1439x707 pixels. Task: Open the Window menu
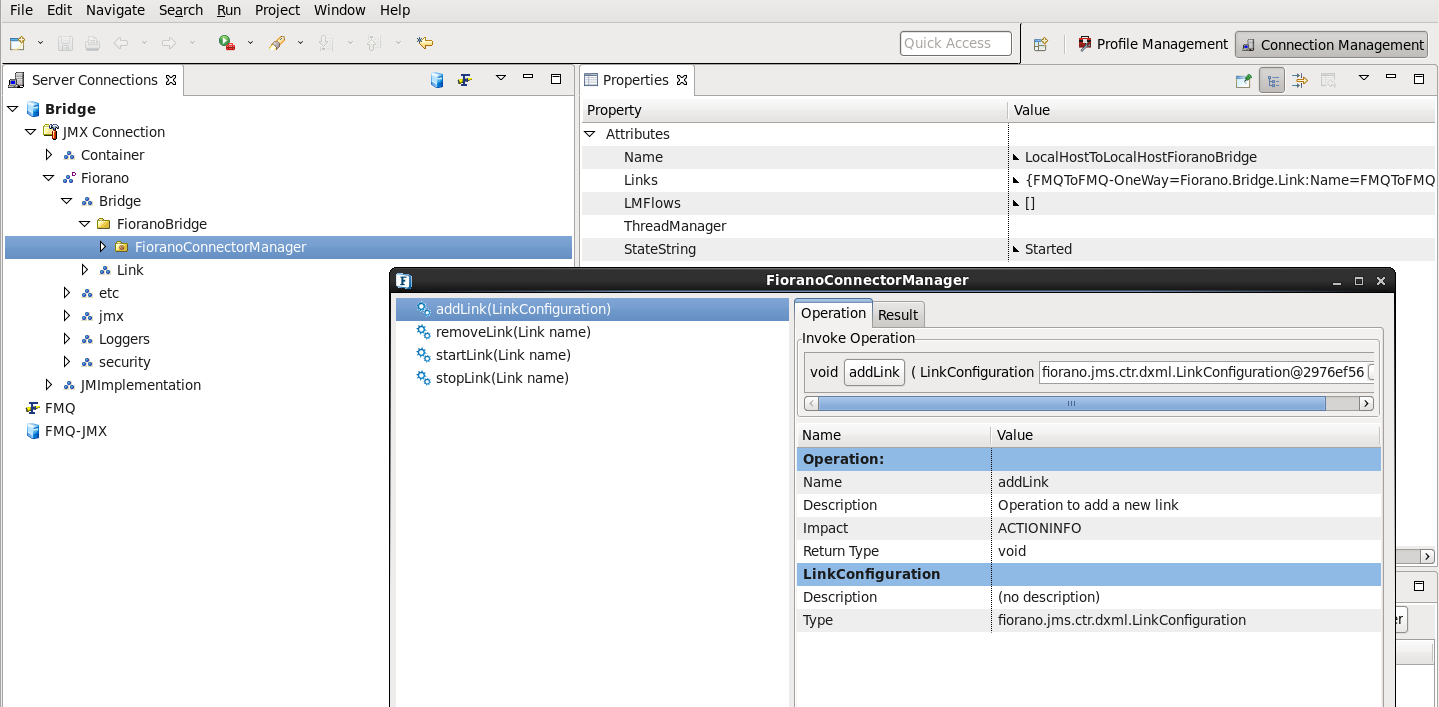340,10
